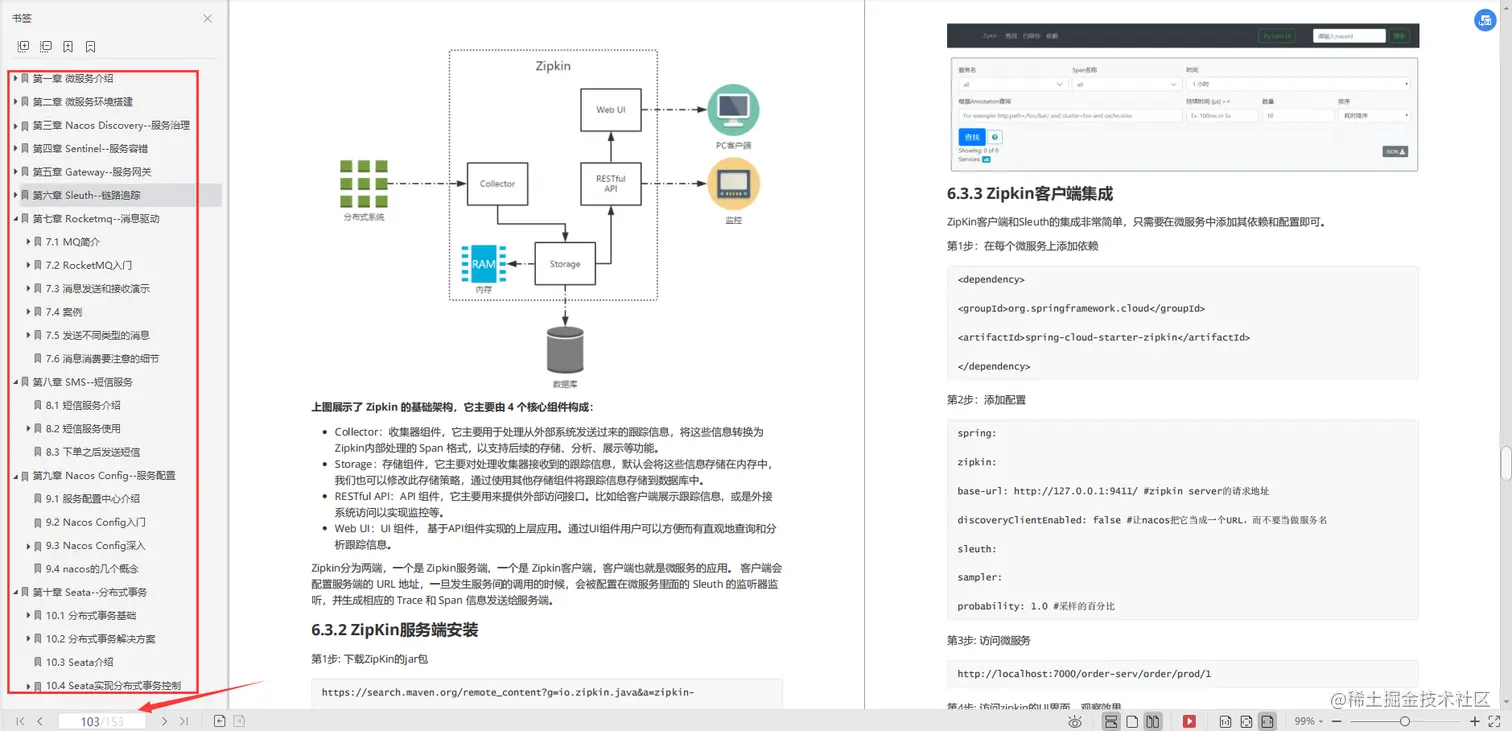
Task: Open bookmark 9.1 服务配置中心介绍
Action: (93, 498)
